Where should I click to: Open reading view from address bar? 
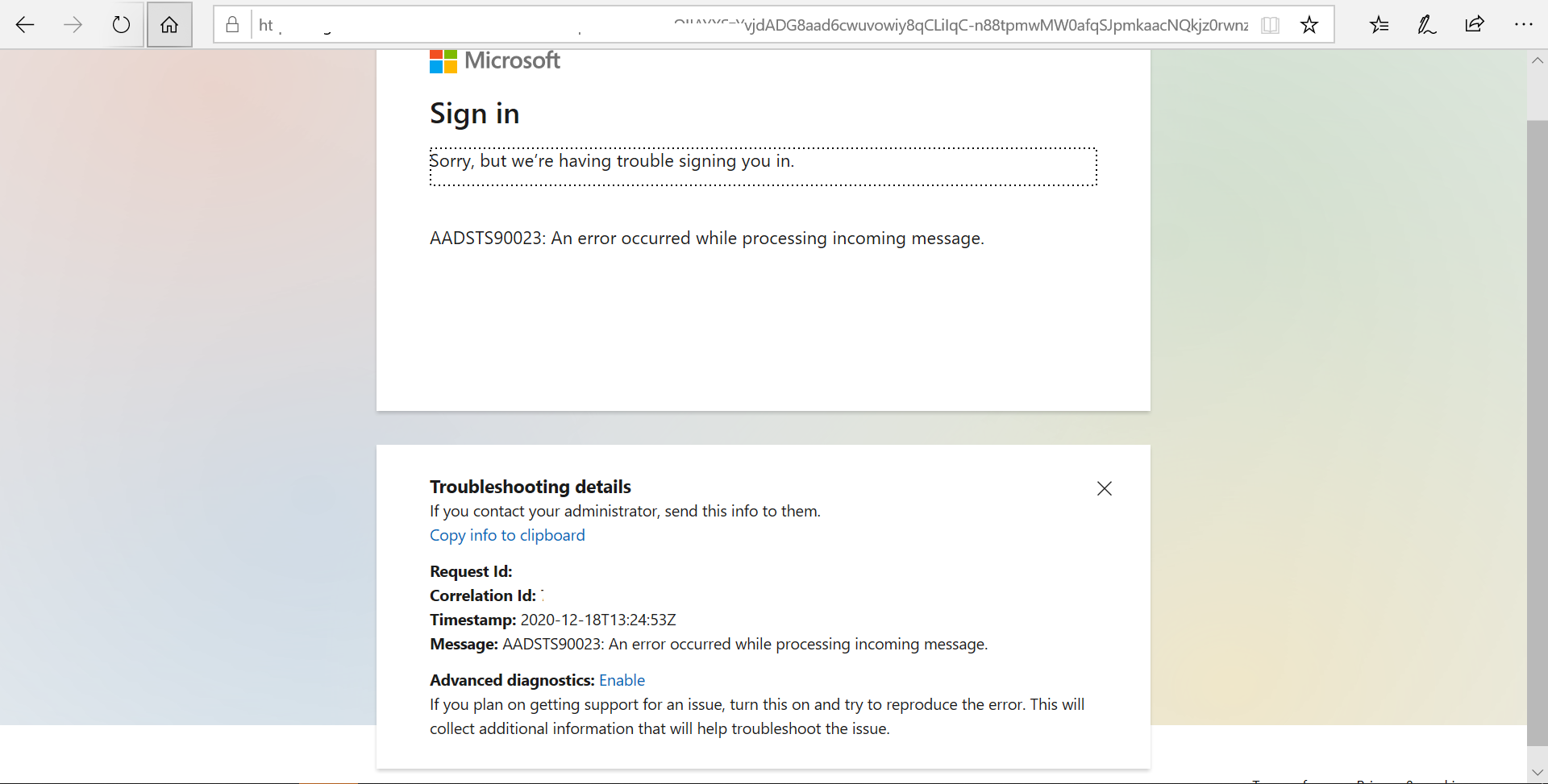pos(1270,25)
